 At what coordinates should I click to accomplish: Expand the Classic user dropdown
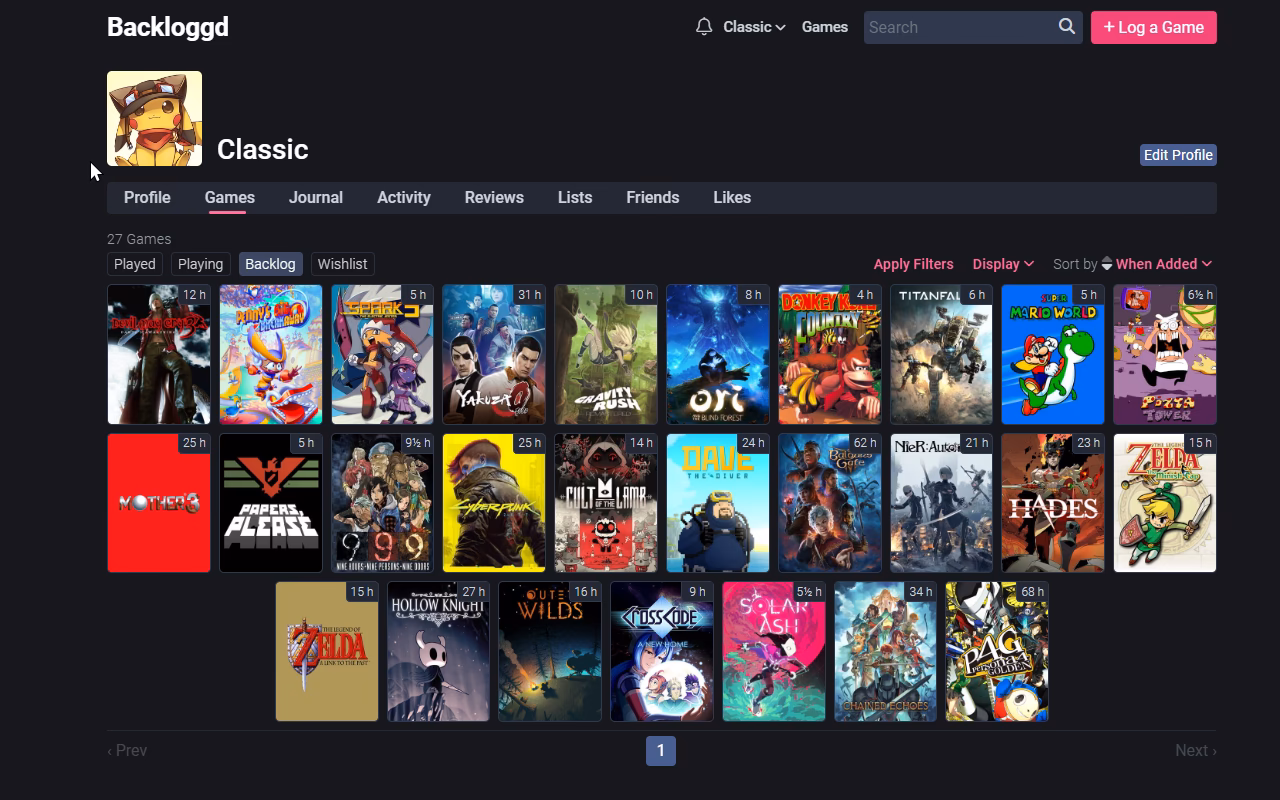coord(754,27)
